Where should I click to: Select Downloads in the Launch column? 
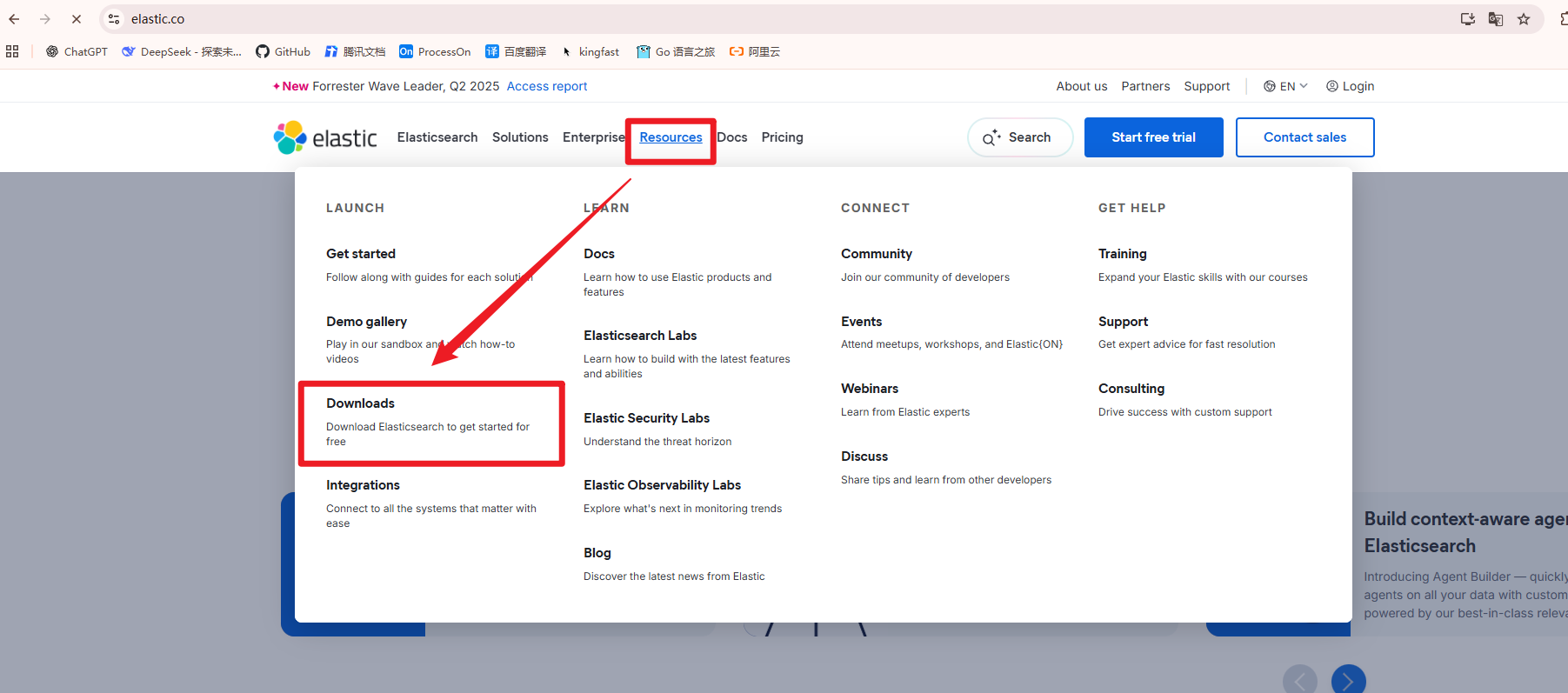[360, 403]
